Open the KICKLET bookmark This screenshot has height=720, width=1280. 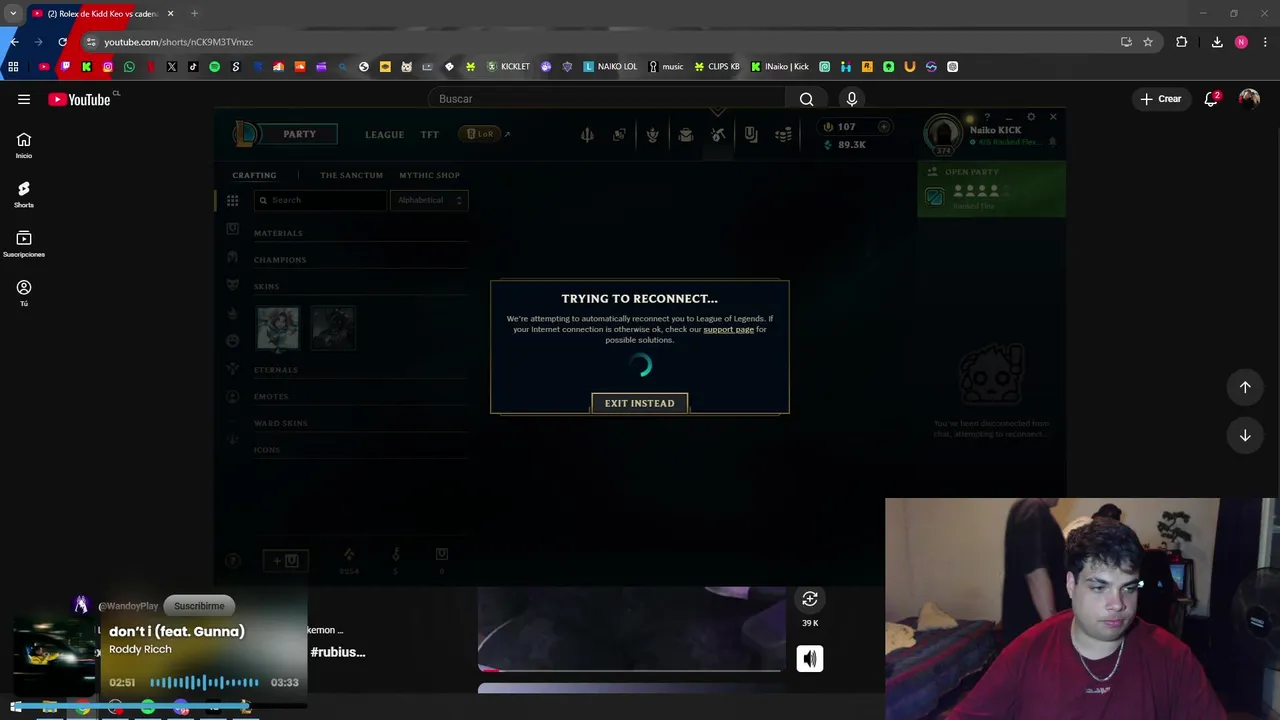click(509, 67)
